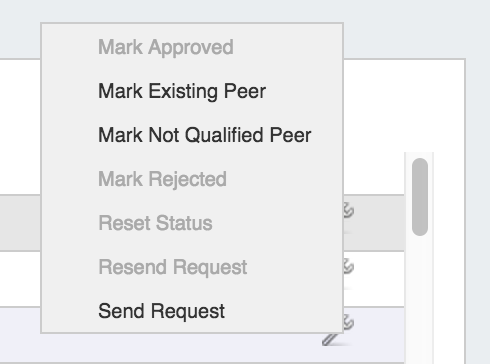This screenshot has height=364, width=490.
Task: Click the scrollbar track below the thumb
Action: click(420, 300)
